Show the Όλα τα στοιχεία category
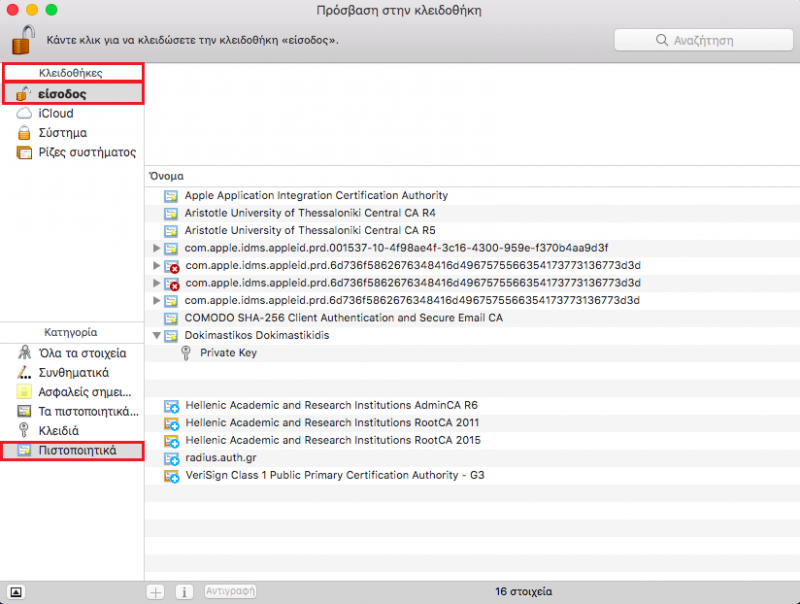 (72, 353)
